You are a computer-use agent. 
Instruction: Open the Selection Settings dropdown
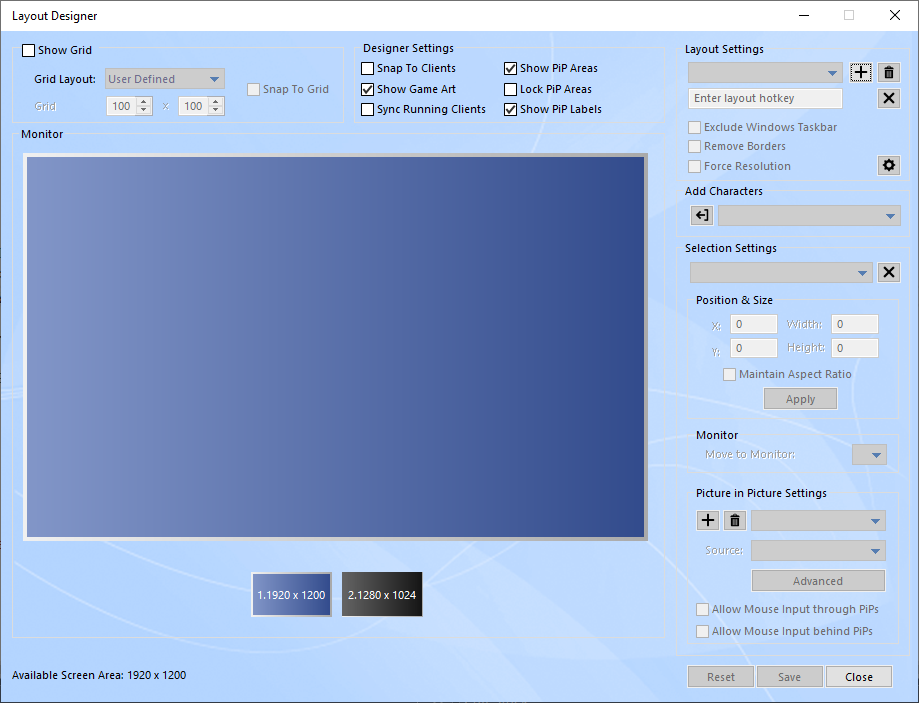[x=781, y=273]
